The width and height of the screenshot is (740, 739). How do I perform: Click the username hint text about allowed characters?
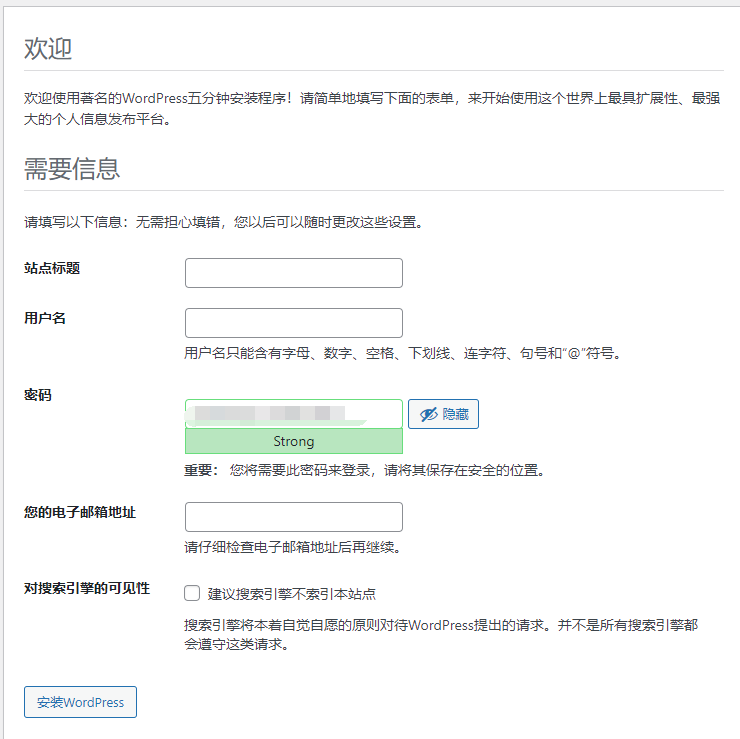(x=404, y=353)
